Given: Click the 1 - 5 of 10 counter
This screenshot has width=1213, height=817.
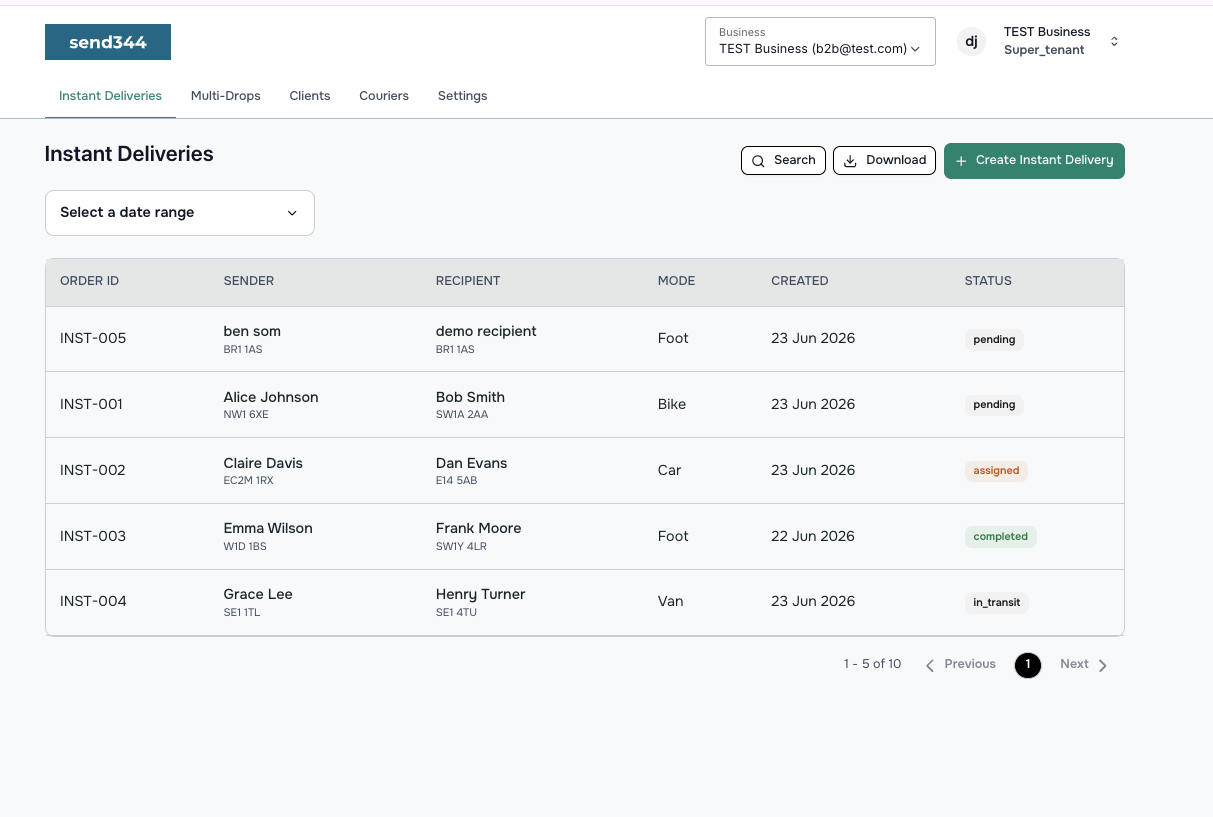Looking at the screenshot, I should click(872, 664).
